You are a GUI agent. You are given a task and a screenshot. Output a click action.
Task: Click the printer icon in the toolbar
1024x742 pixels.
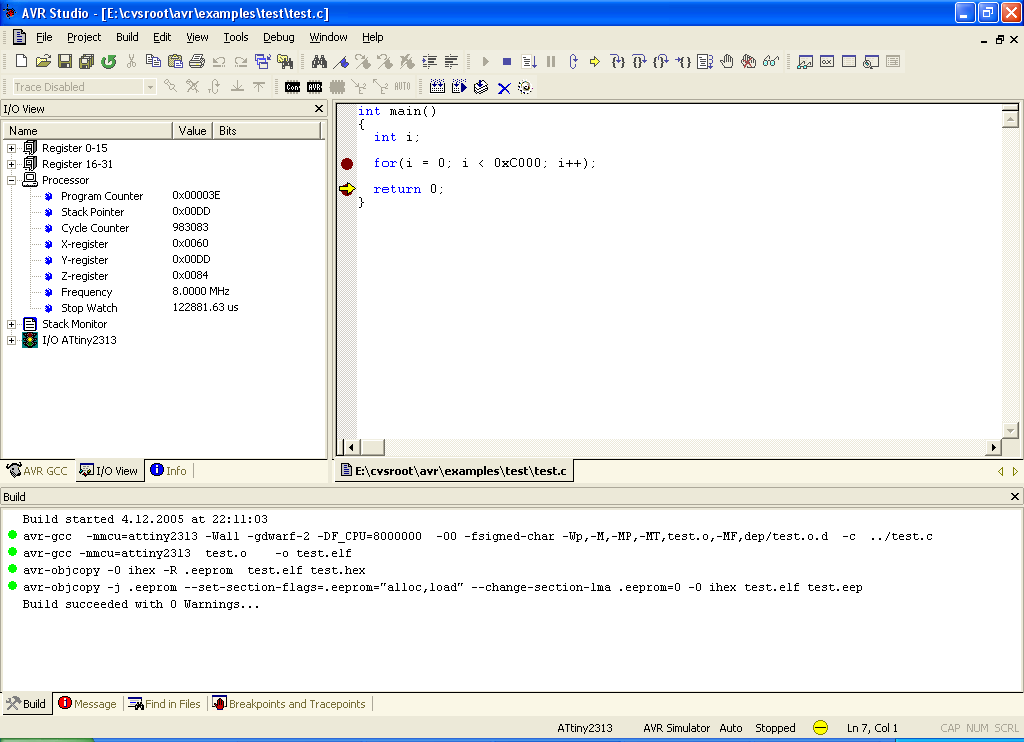[197, 62]
